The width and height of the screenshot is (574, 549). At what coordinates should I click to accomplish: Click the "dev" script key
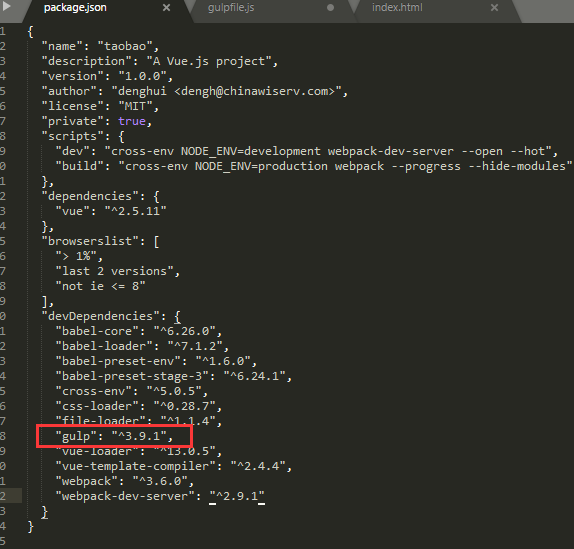click(x=72, y=151)
